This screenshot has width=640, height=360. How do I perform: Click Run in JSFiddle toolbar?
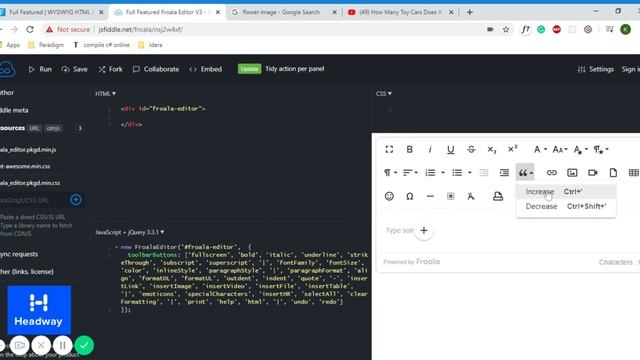click(40, 69)
